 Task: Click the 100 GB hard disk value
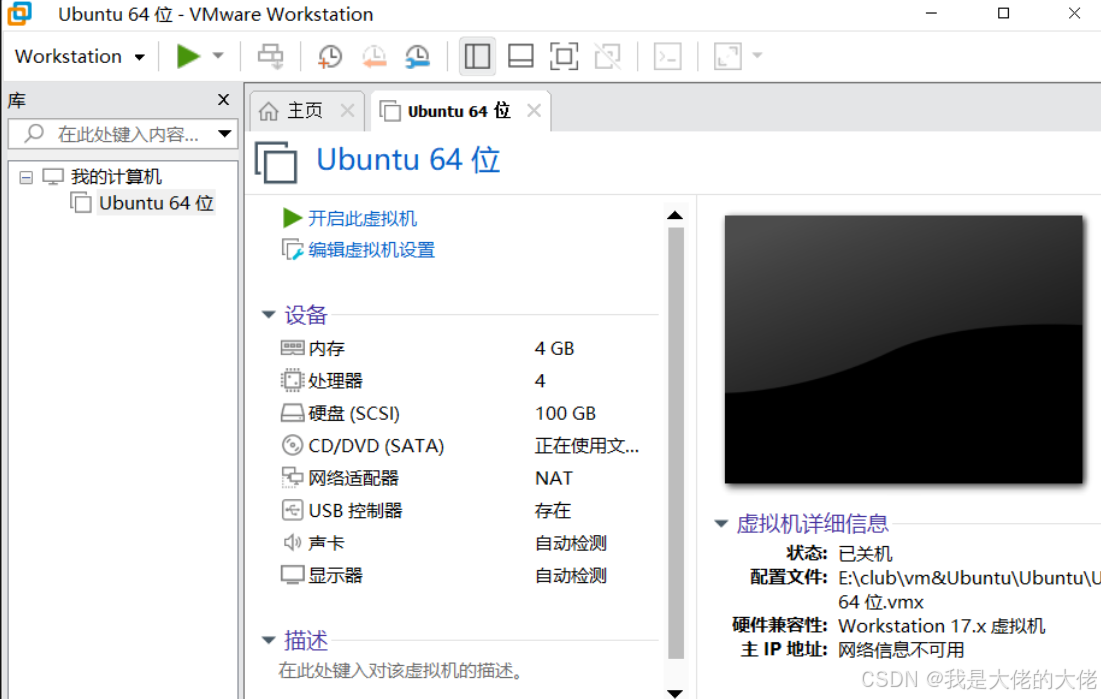point(565,413)
